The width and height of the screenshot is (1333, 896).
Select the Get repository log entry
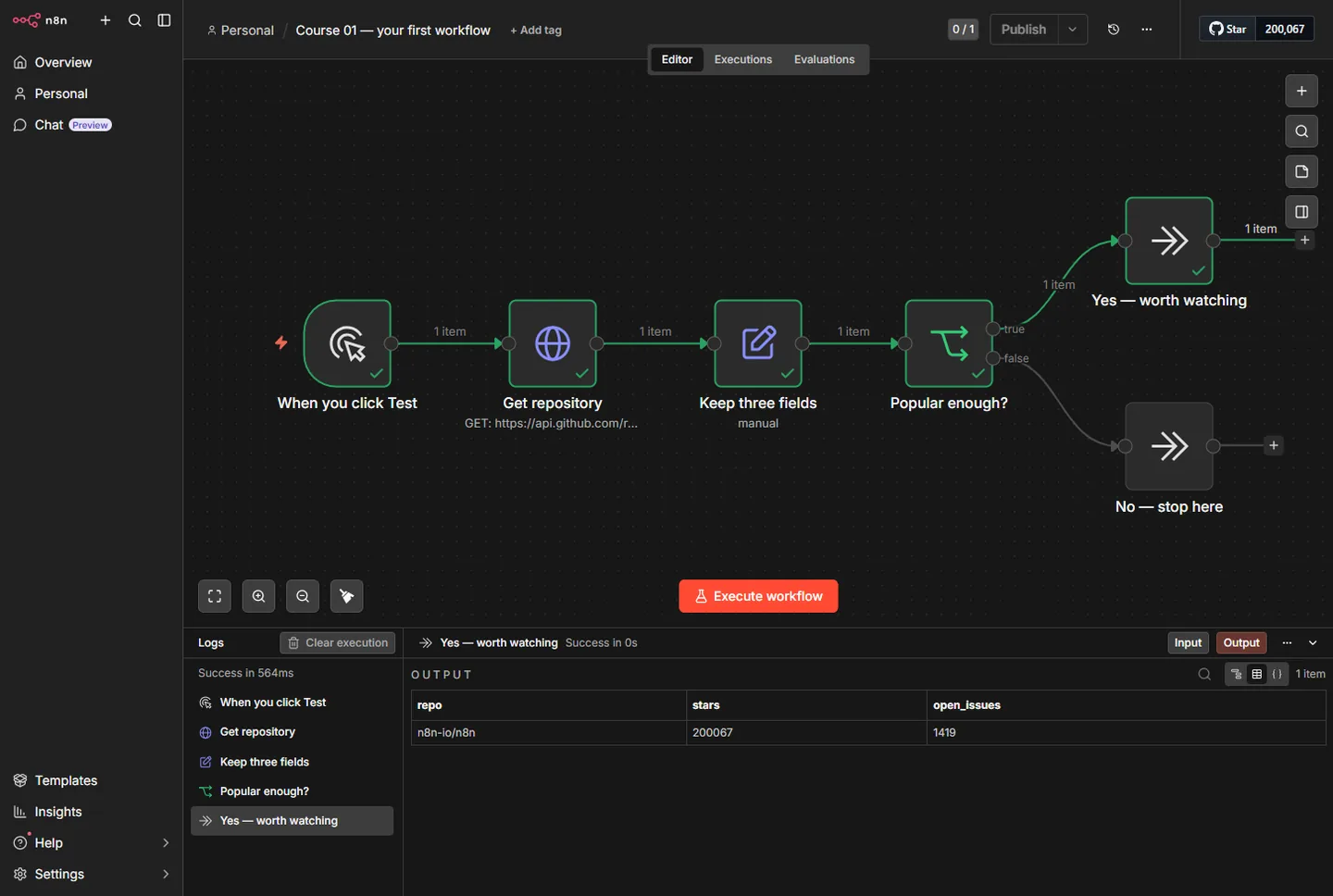pyautogui.click(x=292, y=732)
